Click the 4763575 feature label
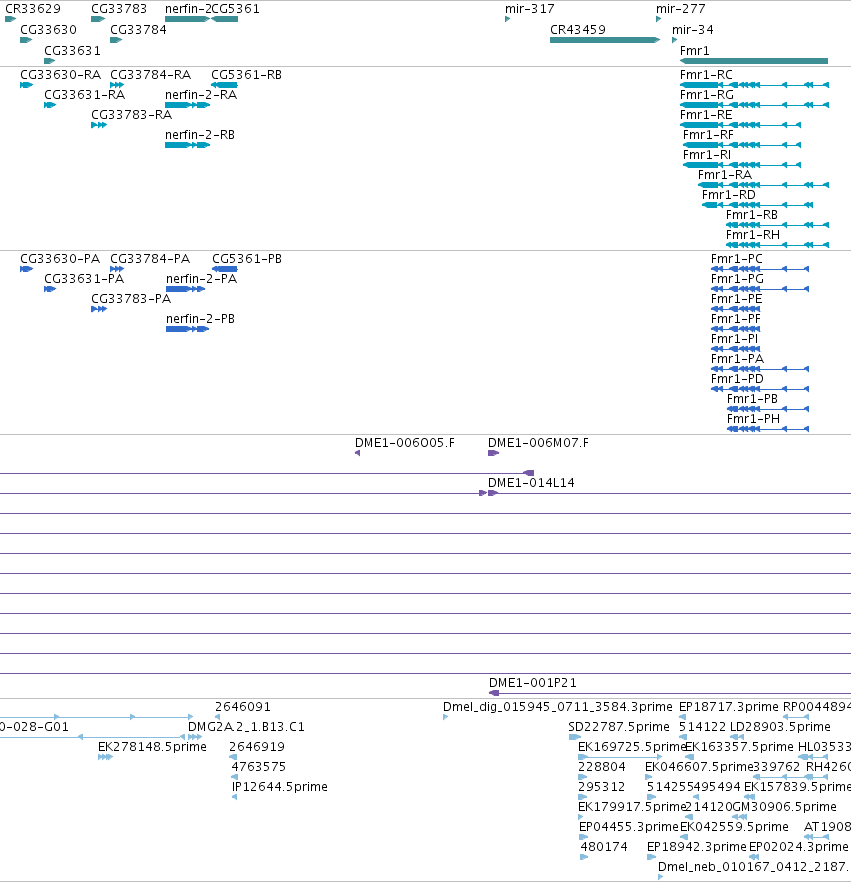The height and width of the screenshot is (882, 851). tap(259, 767)
